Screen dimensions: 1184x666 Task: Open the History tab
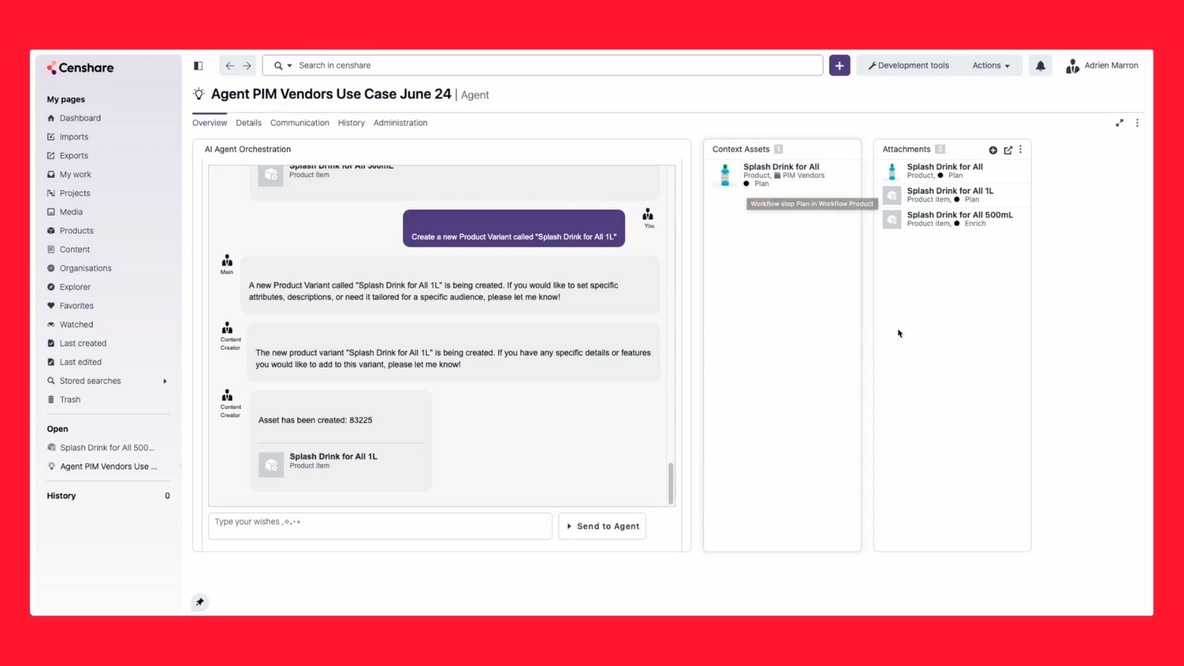click(x=351, y=123)
